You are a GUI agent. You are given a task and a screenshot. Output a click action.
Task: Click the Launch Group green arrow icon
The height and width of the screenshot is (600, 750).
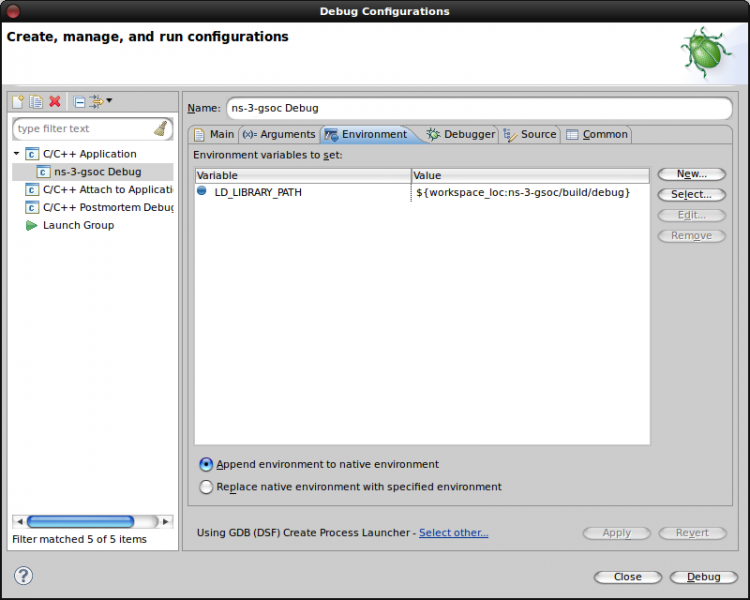click(x=32, y=225)
